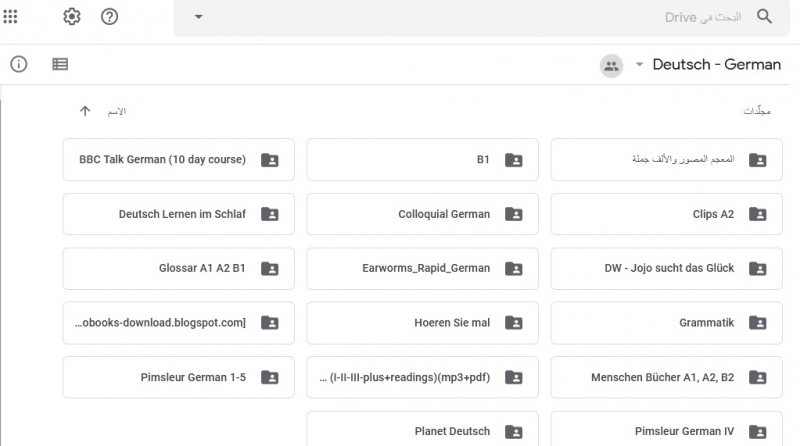Click folder icon of (I-II-III-plus+readings)(mp3+pdf)
The width and height of the screenshot is (800, 446).
click(513, 377)
